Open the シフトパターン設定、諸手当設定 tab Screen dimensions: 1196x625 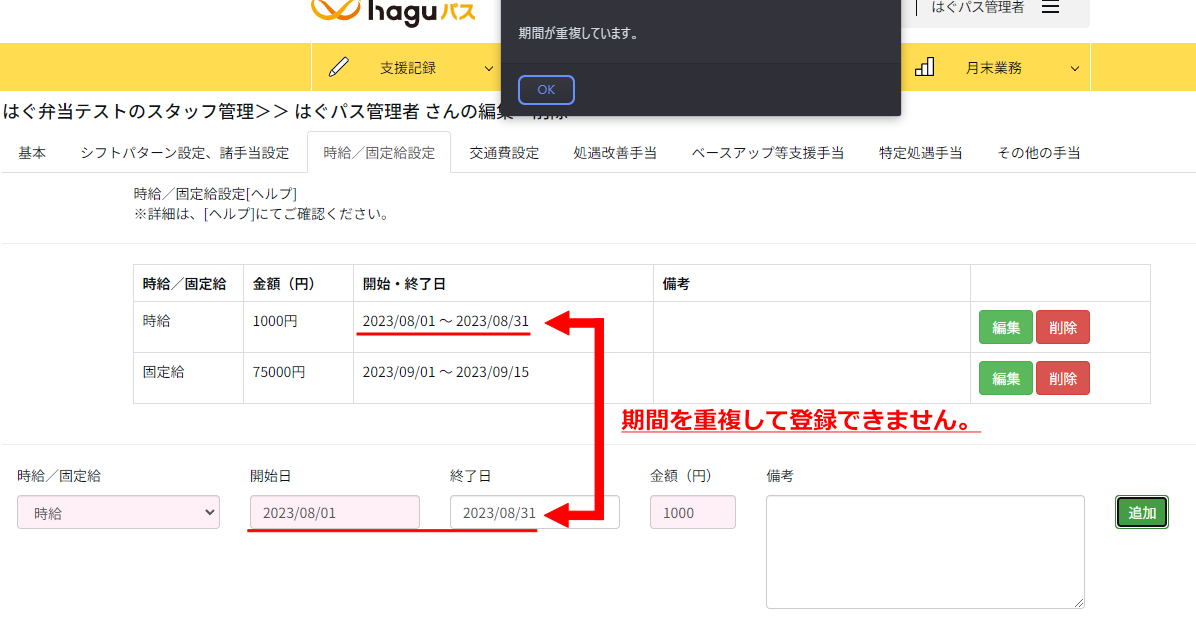click(x=185, y=153)
